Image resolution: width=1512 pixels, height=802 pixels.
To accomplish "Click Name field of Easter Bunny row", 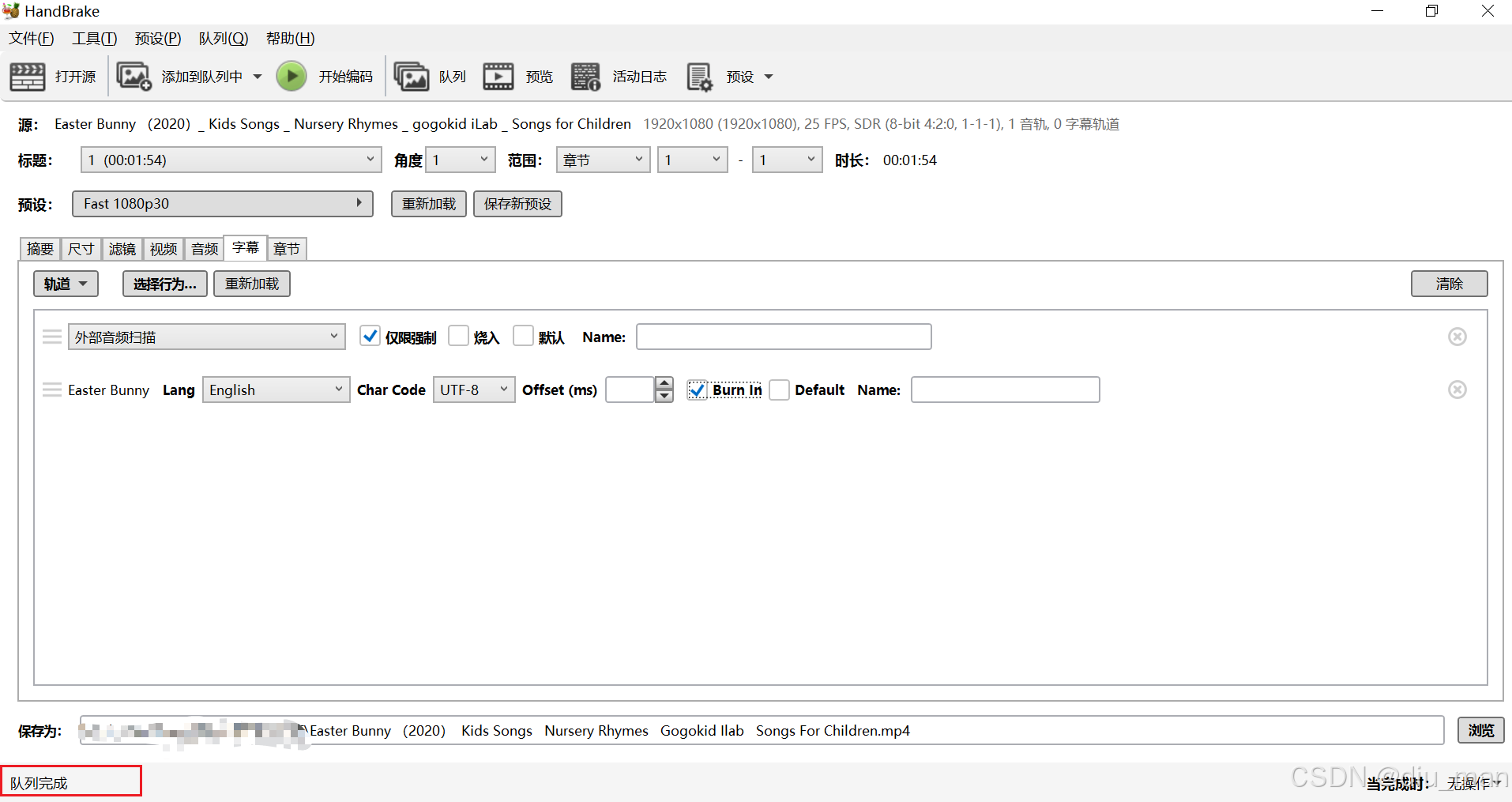I will point(1005,390).
